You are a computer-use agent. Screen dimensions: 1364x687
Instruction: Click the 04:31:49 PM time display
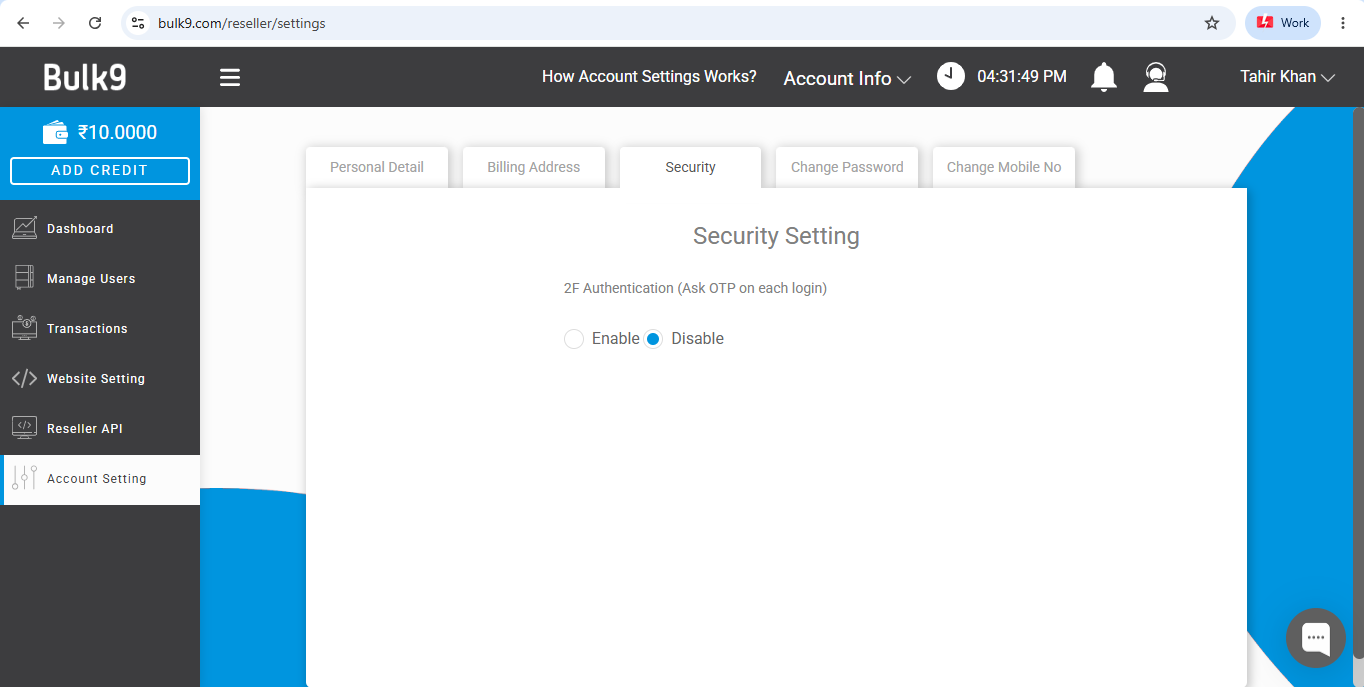(x=1022, y=76)
